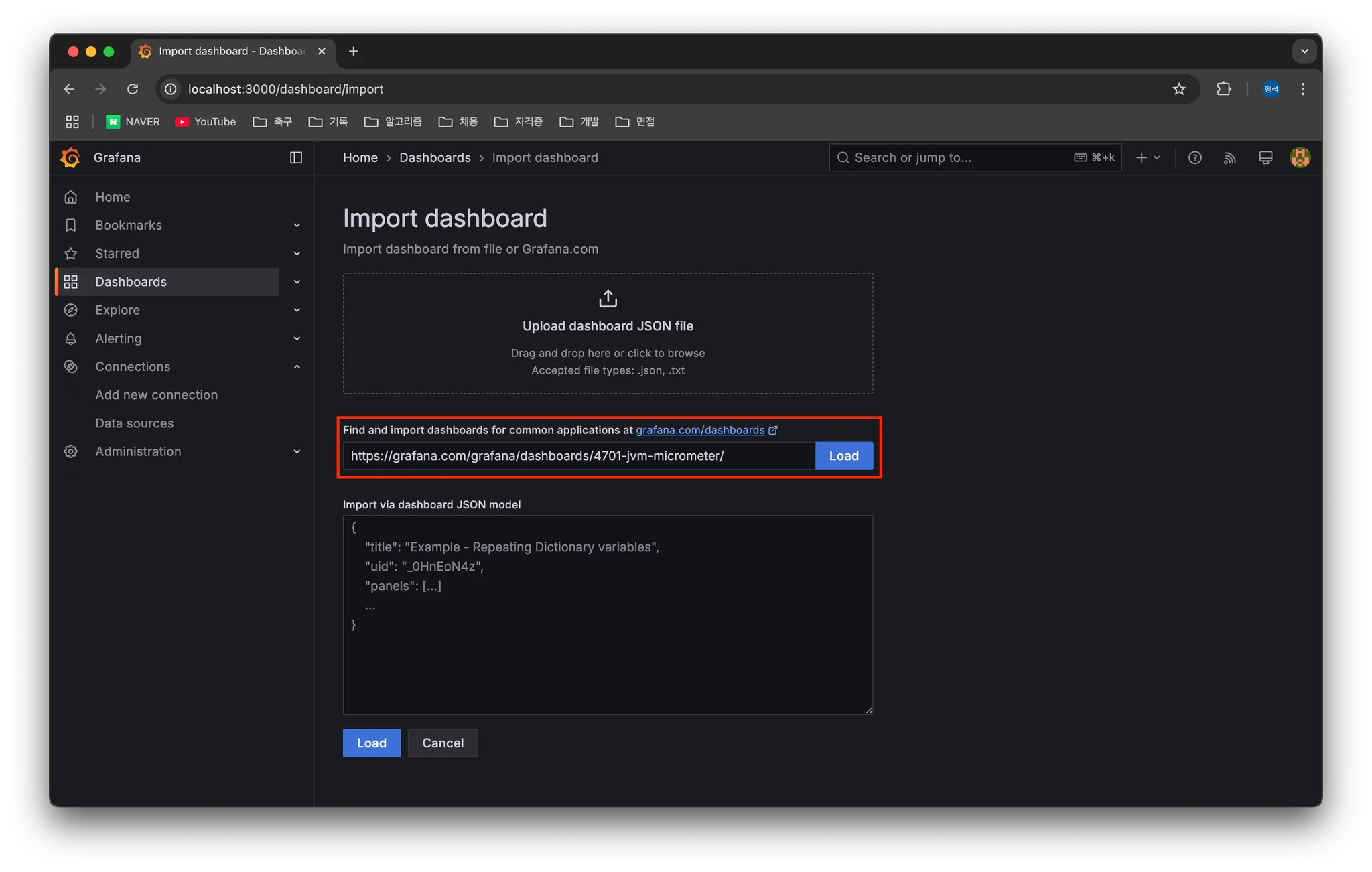The height and width of the screenshot is (872, 1372).
Task: Open the browser extensions puzzle icon
Action: tap(1223, 89)
